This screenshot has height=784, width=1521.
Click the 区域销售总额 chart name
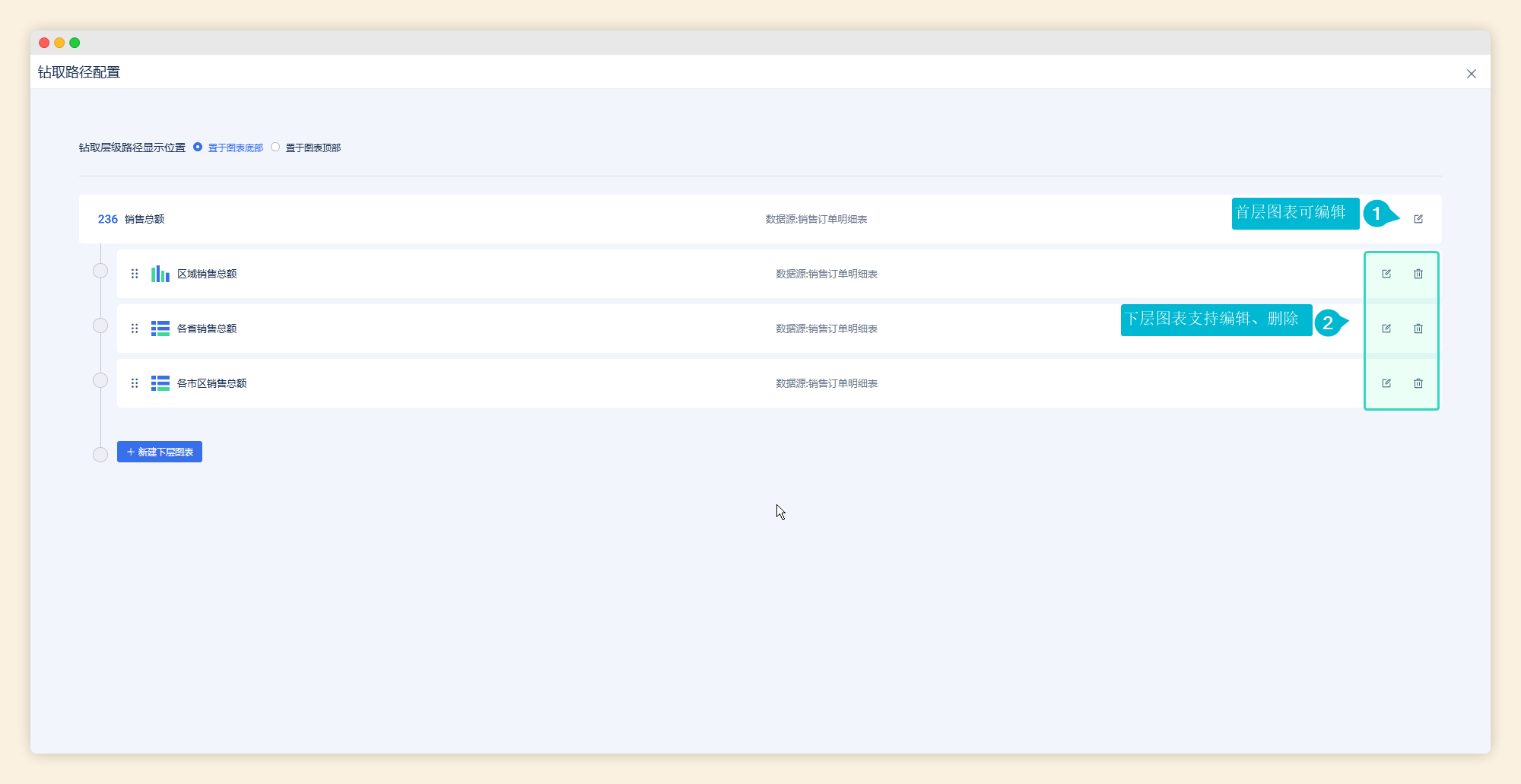tap(207, 274)
